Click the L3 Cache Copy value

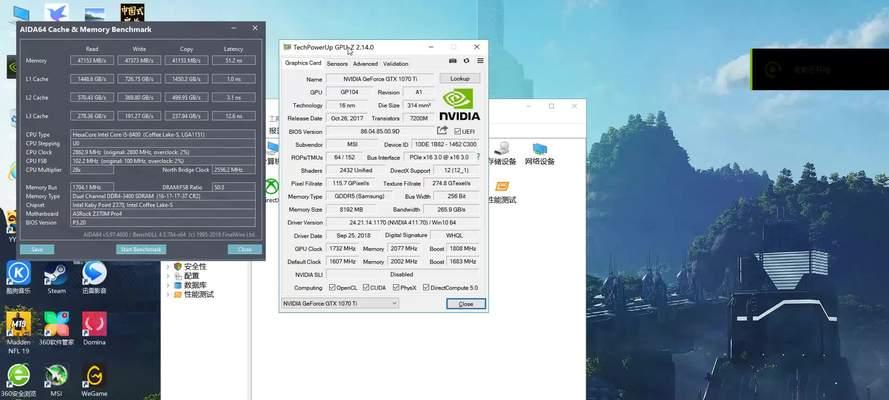tap(187, 116)
